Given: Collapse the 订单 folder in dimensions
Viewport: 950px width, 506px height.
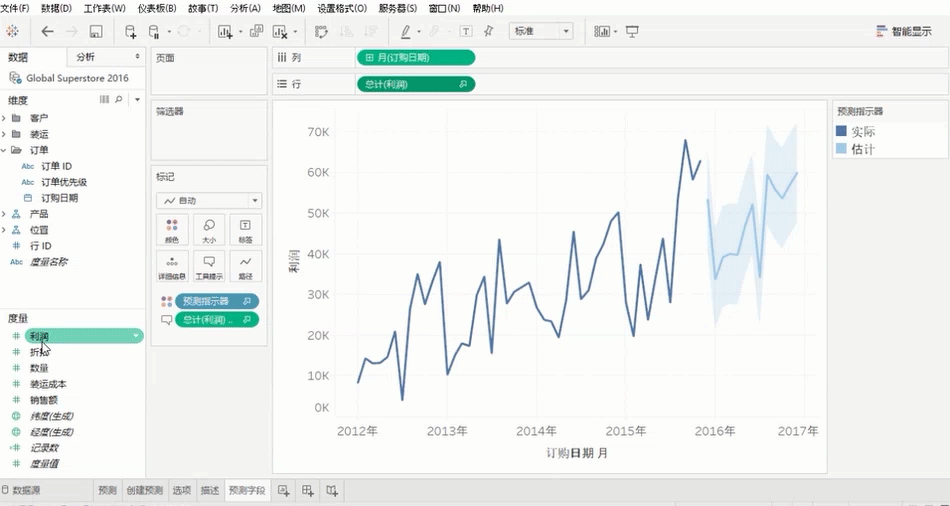Looking at the screenshot, I should 4,150.
